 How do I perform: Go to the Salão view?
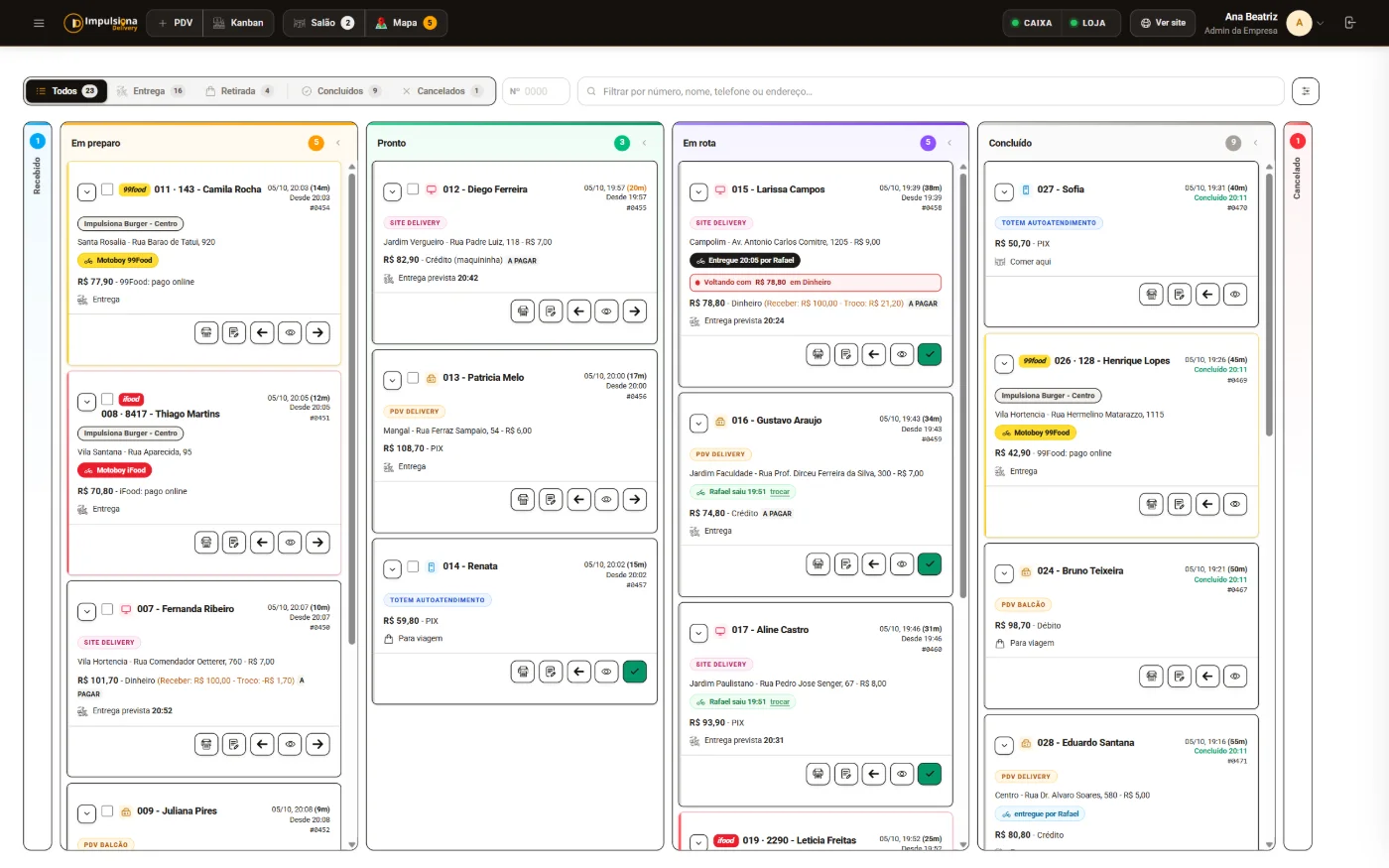coord(324,23)
